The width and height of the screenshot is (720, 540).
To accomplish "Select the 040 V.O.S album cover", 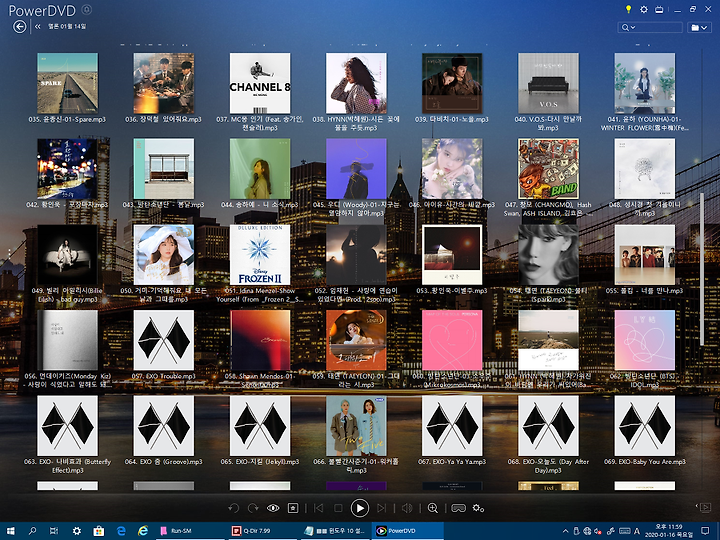I will click(548, 83).
